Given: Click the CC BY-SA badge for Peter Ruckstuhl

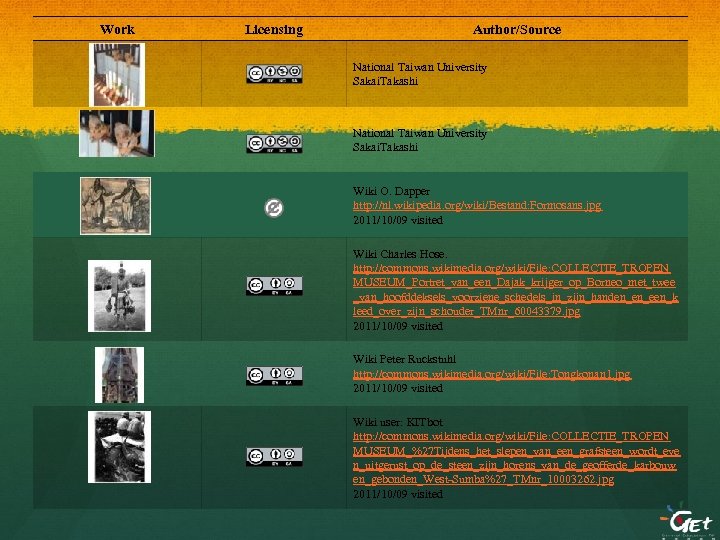Looking at the screenshot, I should tap(274, 376).
